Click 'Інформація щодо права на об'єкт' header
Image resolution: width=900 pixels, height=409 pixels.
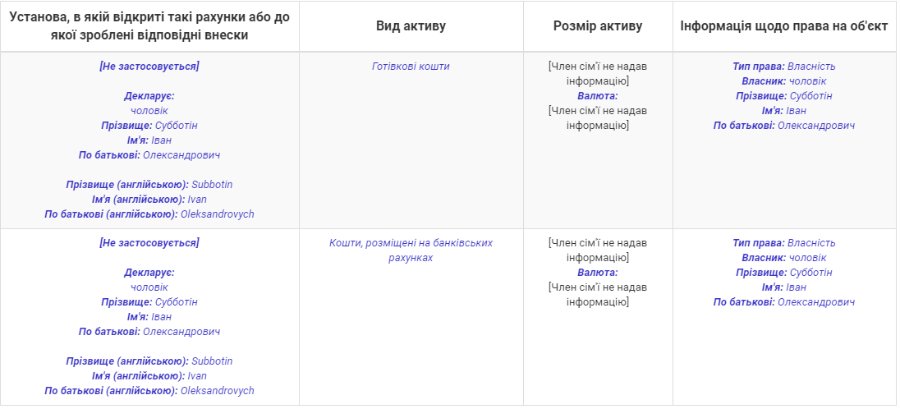(783, 25)
